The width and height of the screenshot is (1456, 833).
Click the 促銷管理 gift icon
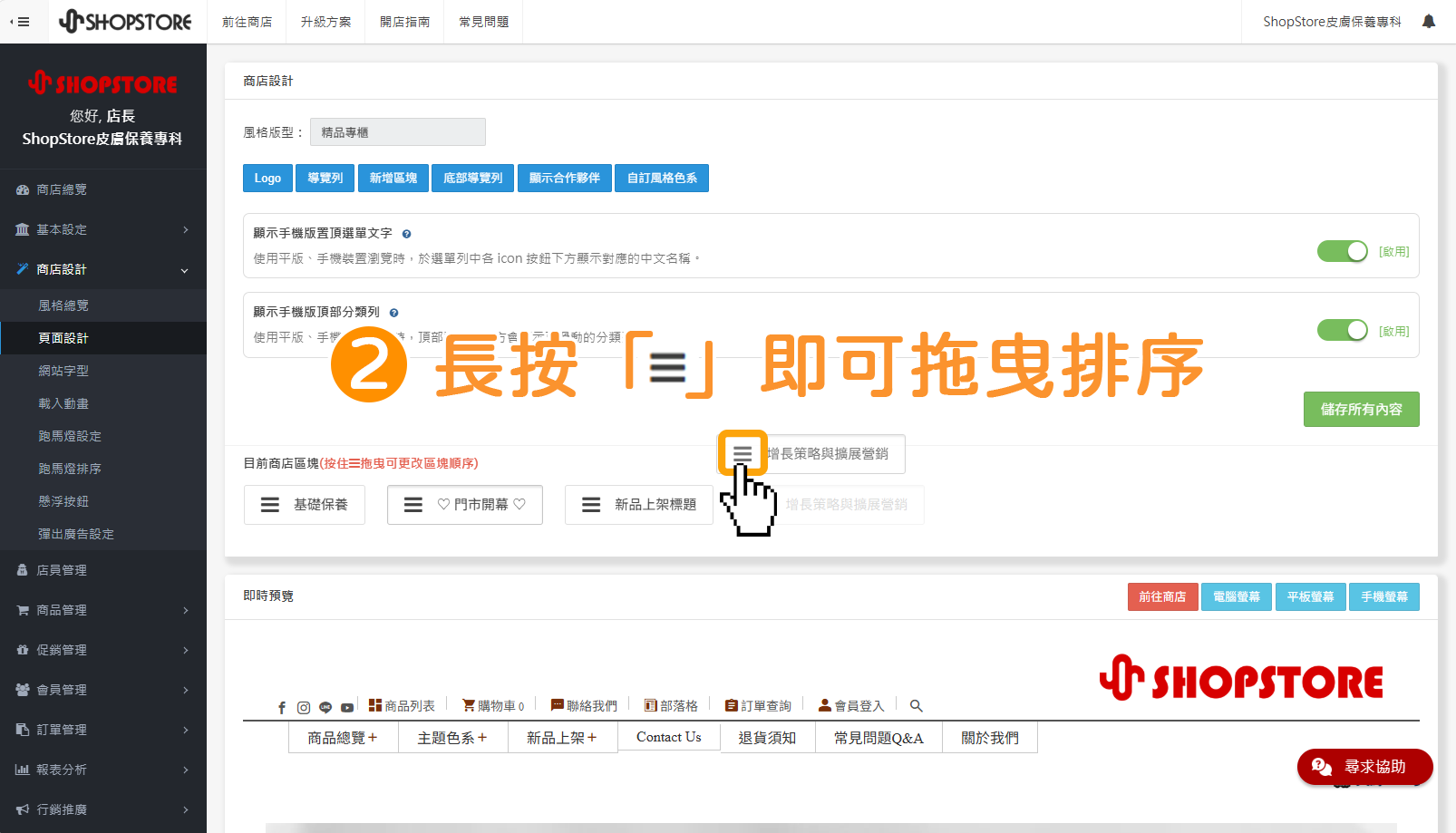(x=23, y=650)
